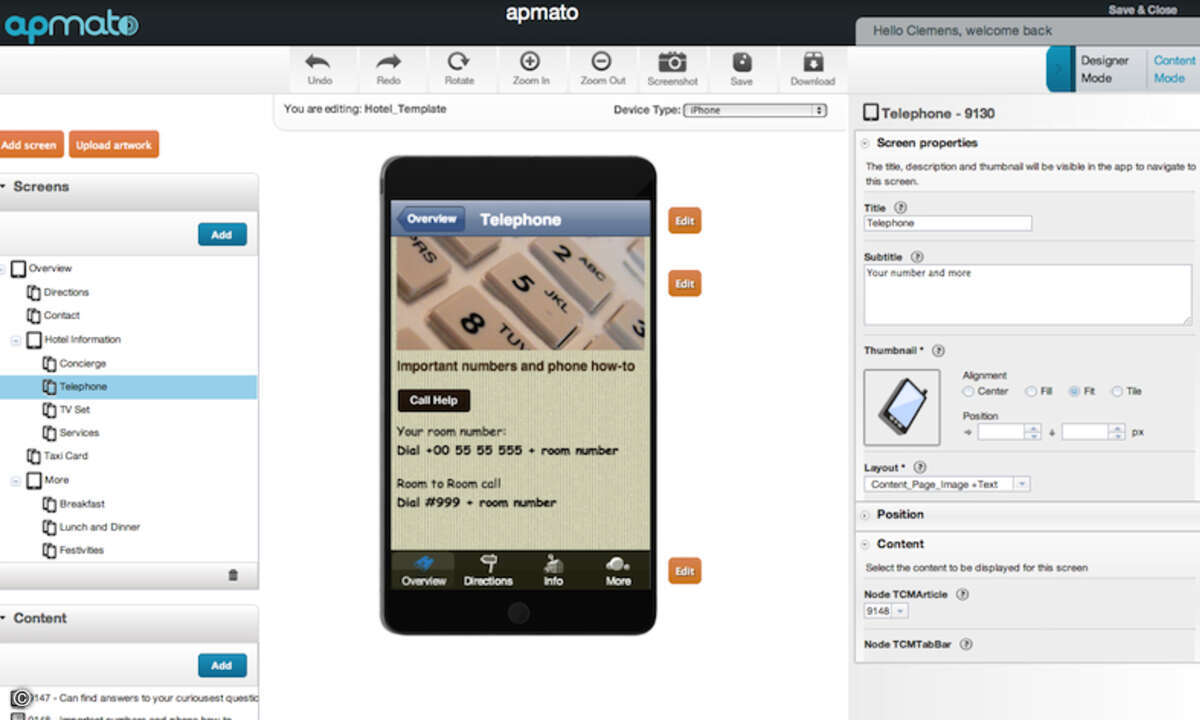The height and width of the screenshot is (720, 1200).
Task: Collapse the Hotel Information tree node
Action: (16, 341)
